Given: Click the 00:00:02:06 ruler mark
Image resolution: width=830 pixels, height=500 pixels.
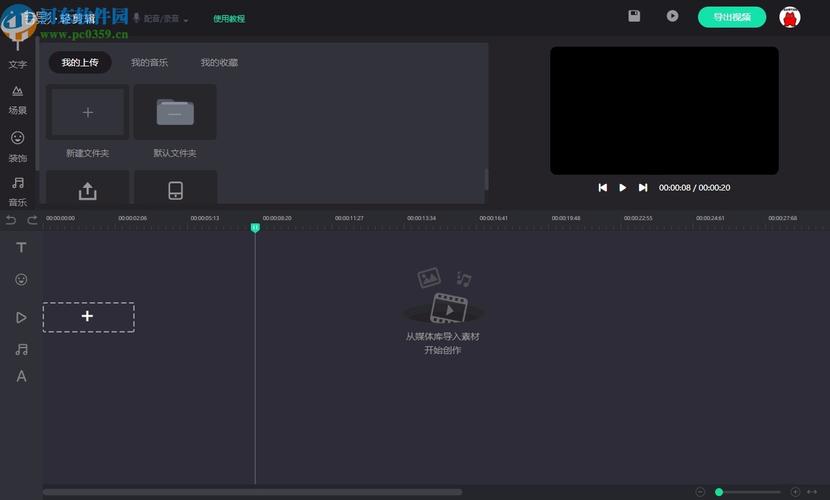Looking at the screenshot, I should pyautogui.click(x=132, y=218).
